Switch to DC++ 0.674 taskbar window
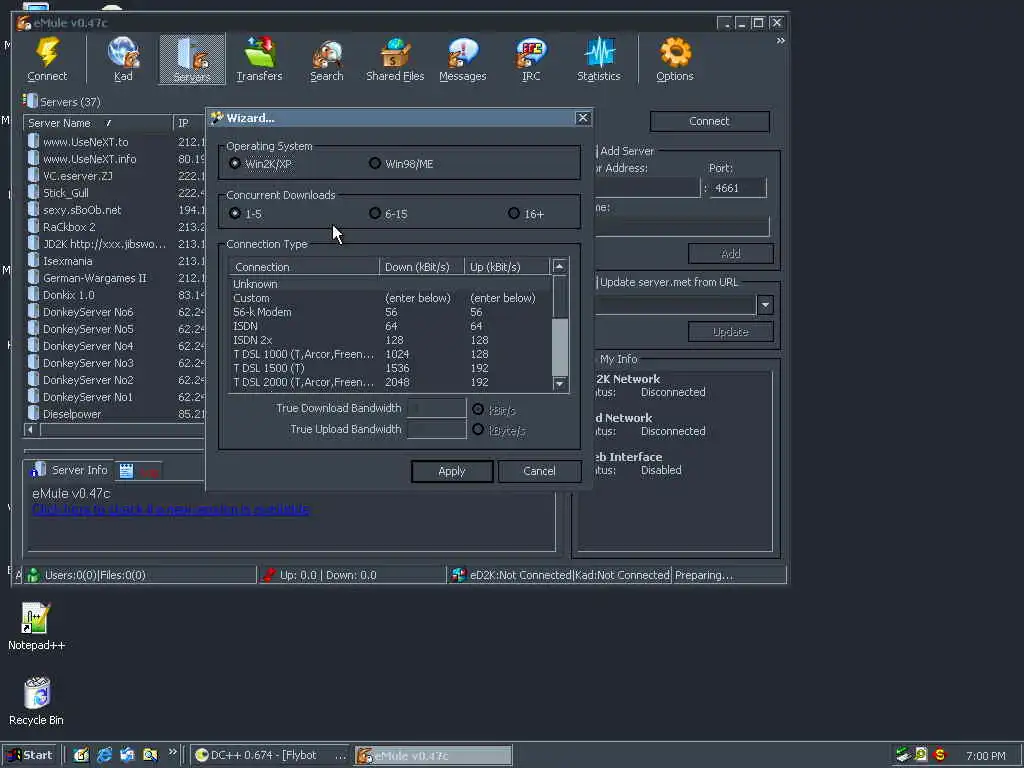 (271, 755)
